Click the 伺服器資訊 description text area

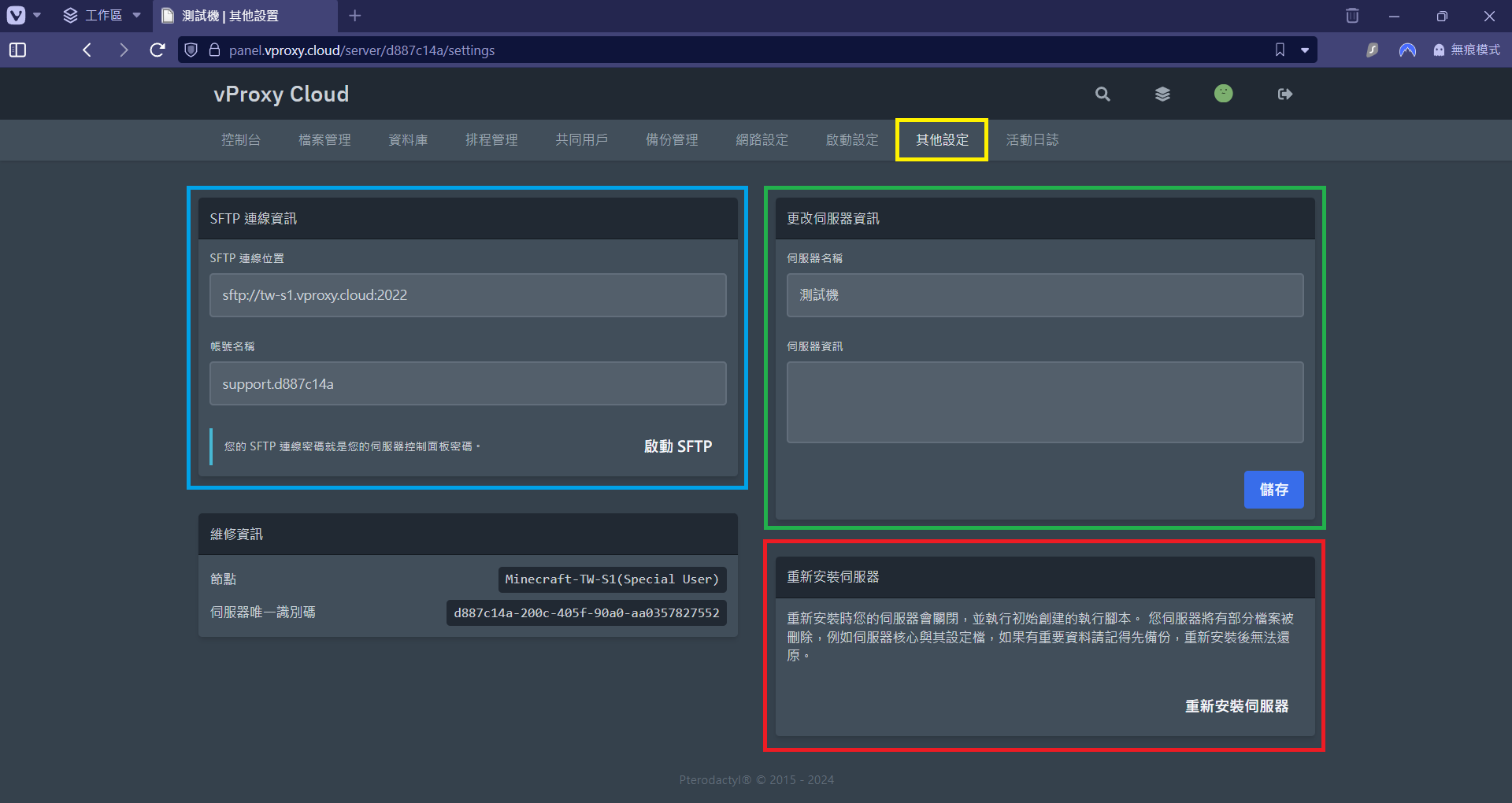pos(1044,402)
